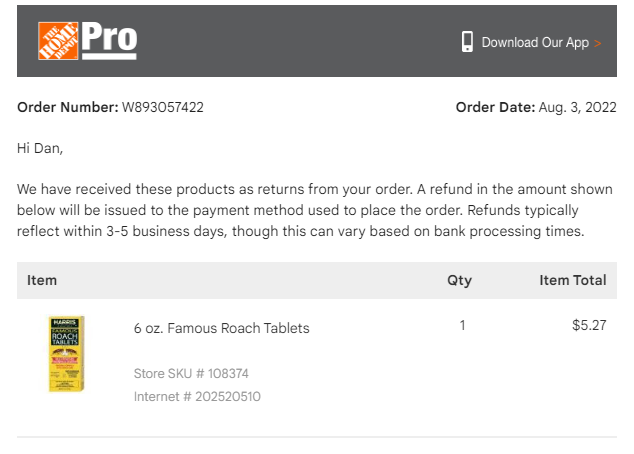Click the quantity value 1
This screenshot has height=454, width=634.
tap(462, 325)
